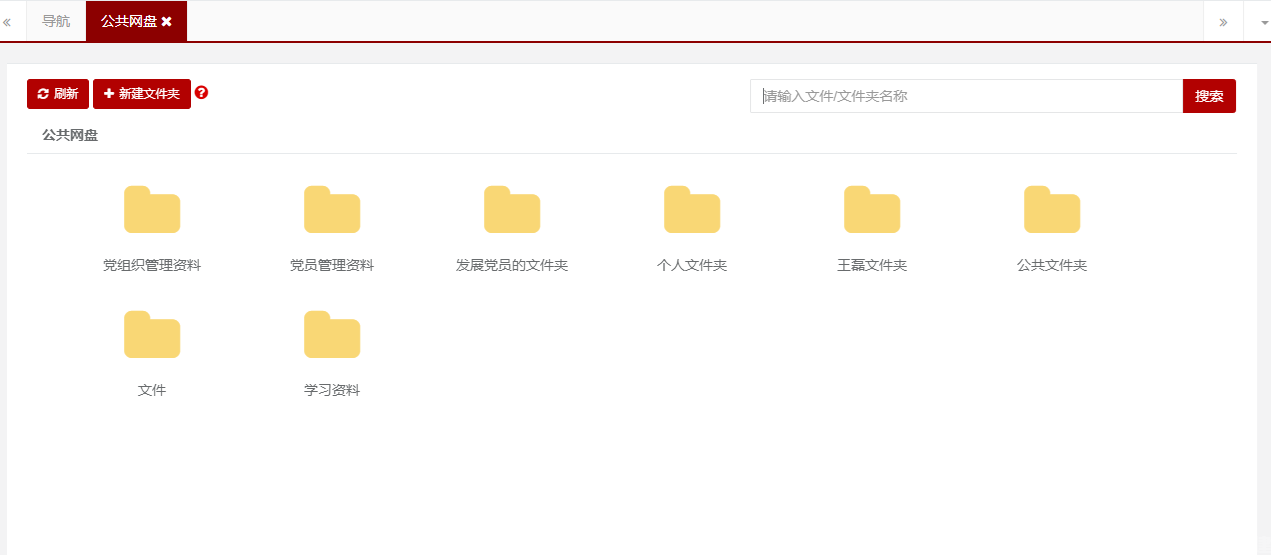Open the 党员管理资料 folder icon
Viewport: 1271px width, 555px height.
click(x=332, y=210)
